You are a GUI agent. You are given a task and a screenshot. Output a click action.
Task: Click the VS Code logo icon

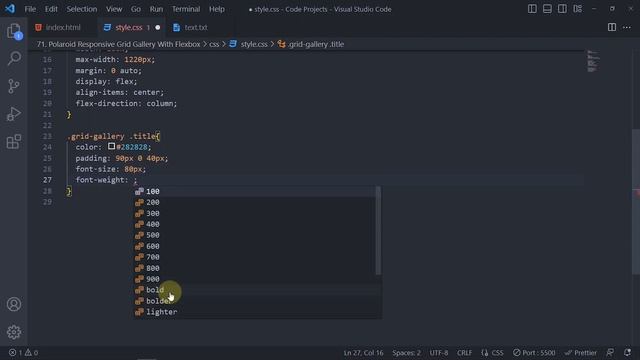(10, 9)
